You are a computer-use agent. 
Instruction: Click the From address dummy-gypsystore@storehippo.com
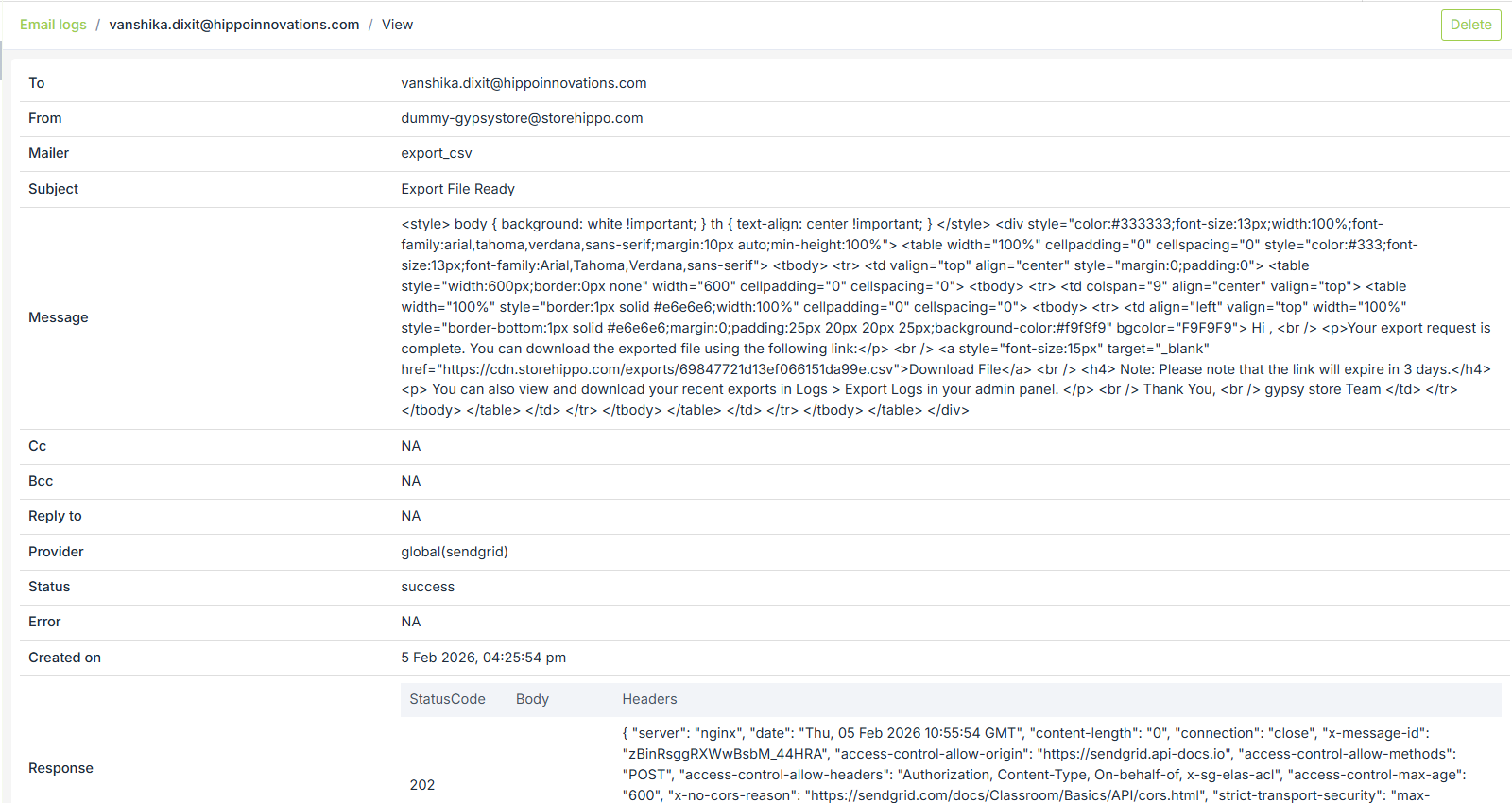tap(522, 118)
